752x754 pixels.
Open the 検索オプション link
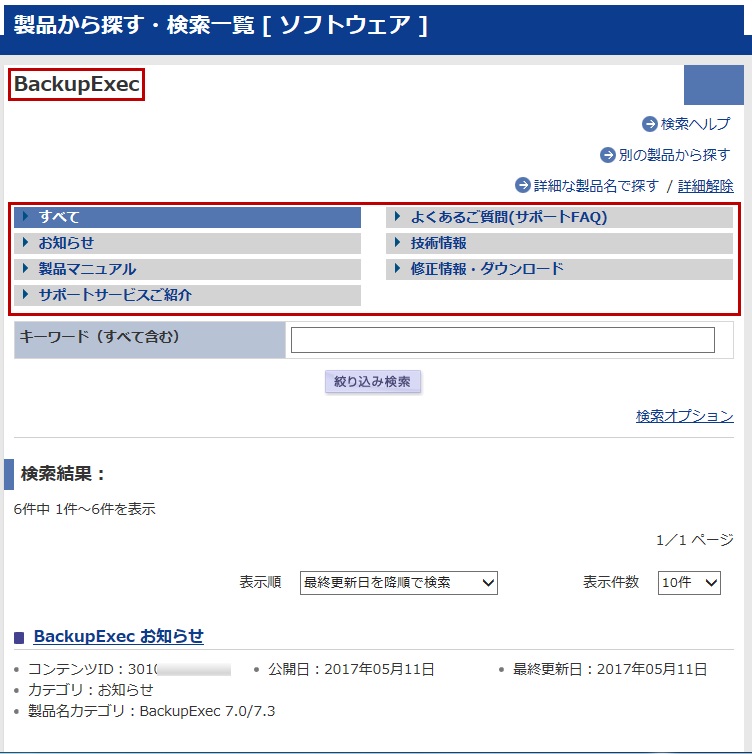(685, 416)
